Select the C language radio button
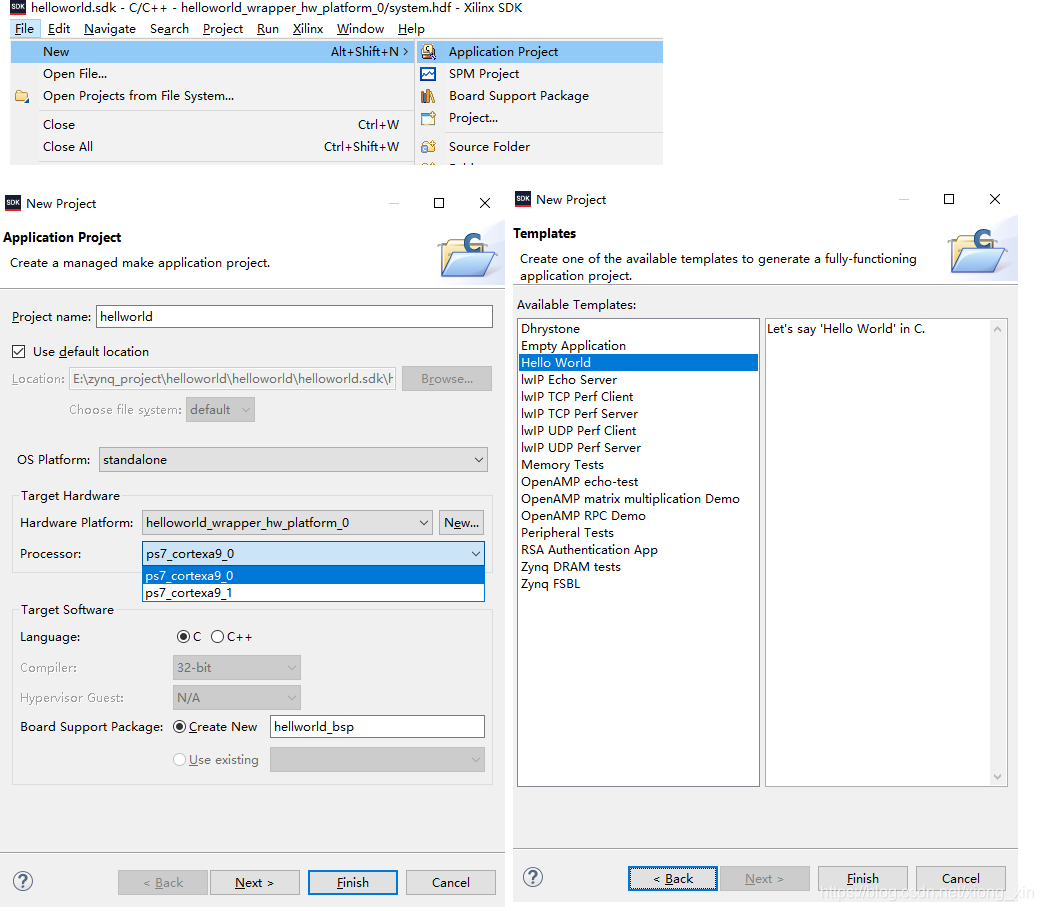Screen dimensions: 1043x911 (183, 637)
